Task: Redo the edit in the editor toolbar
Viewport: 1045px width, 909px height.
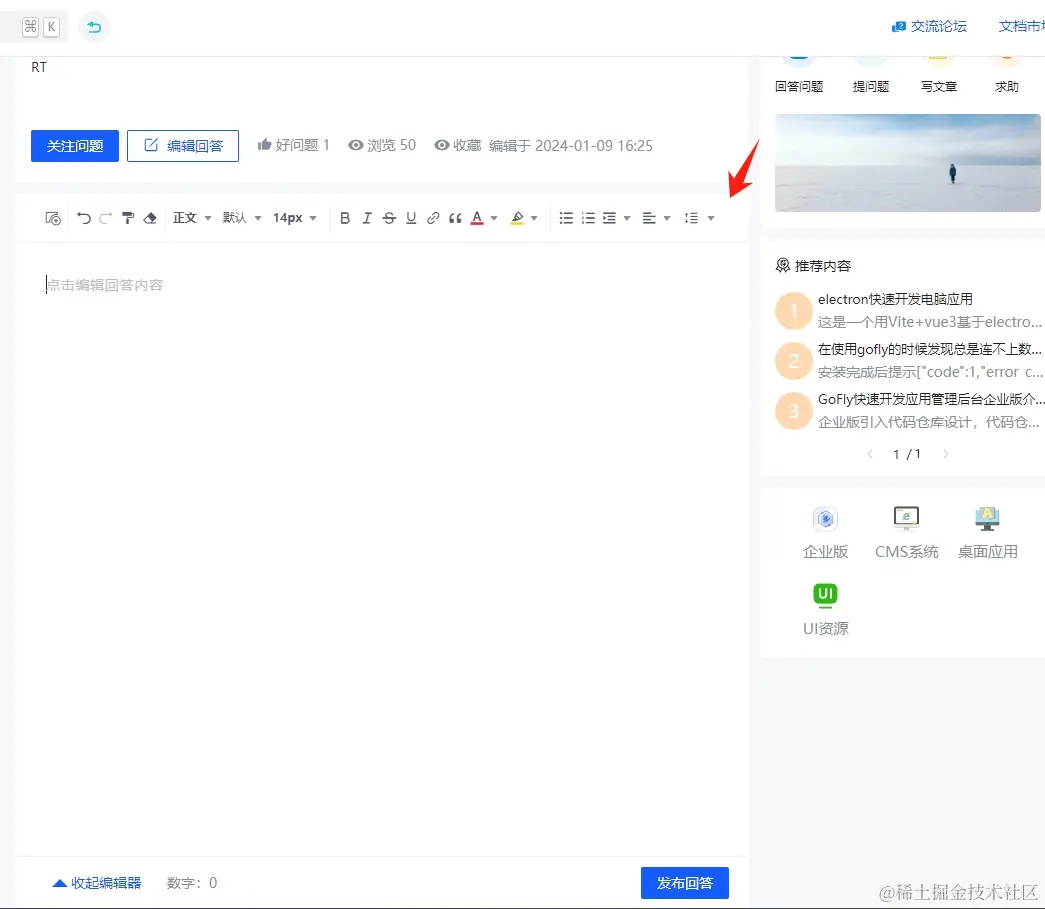Action: (x=105, y=218)
